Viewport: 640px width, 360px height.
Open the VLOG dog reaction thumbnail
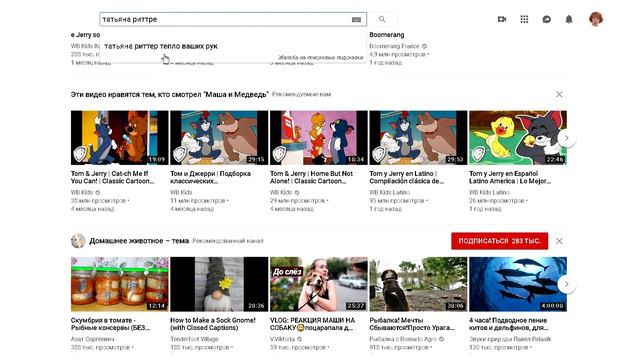(319, 284)
